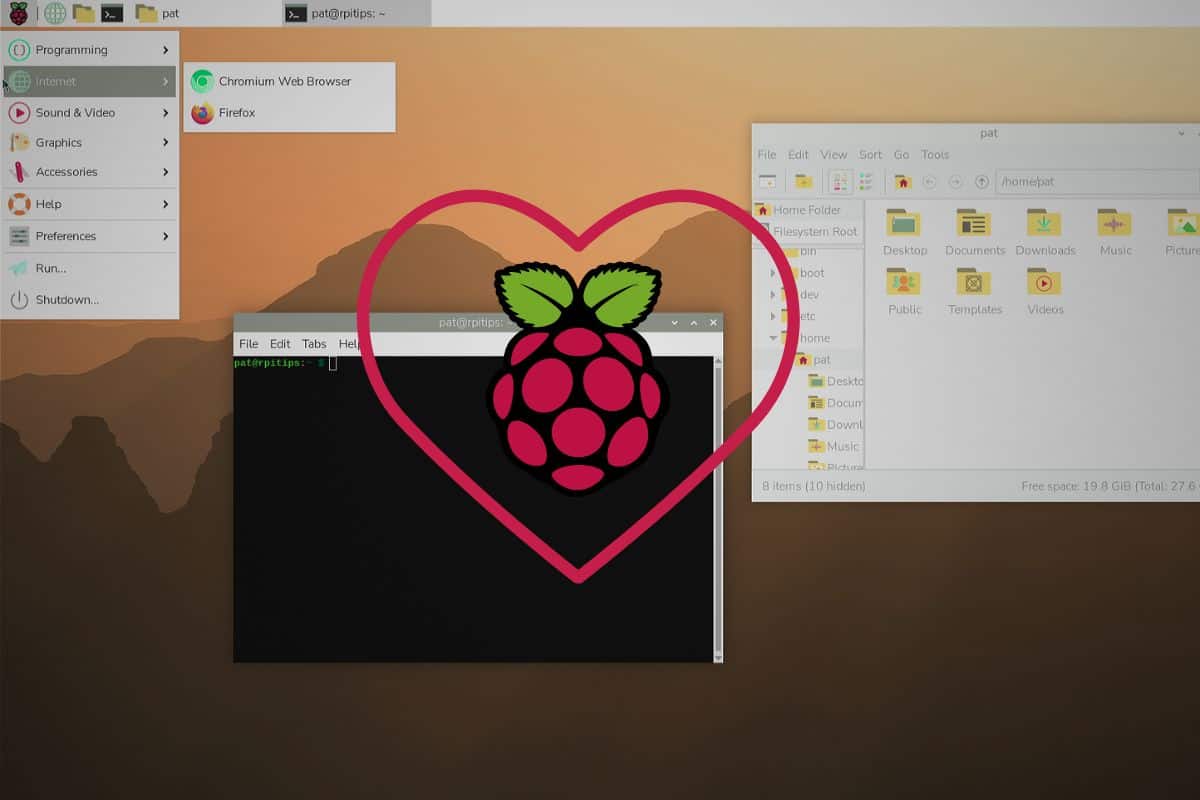Expand the boot directory in the sidebar
This screenshot has width=1200, height=800.
click(775, 273)
